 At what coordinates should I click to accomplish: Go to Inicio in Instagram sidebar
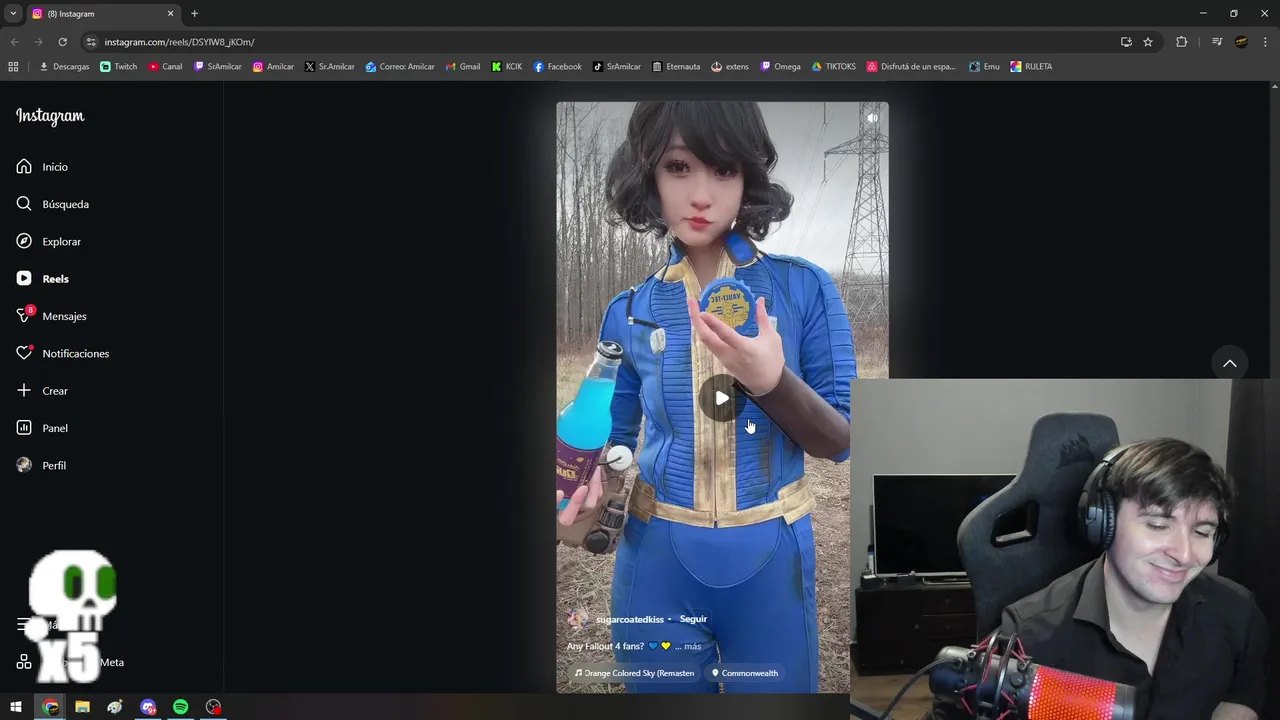tap(42, 167)
